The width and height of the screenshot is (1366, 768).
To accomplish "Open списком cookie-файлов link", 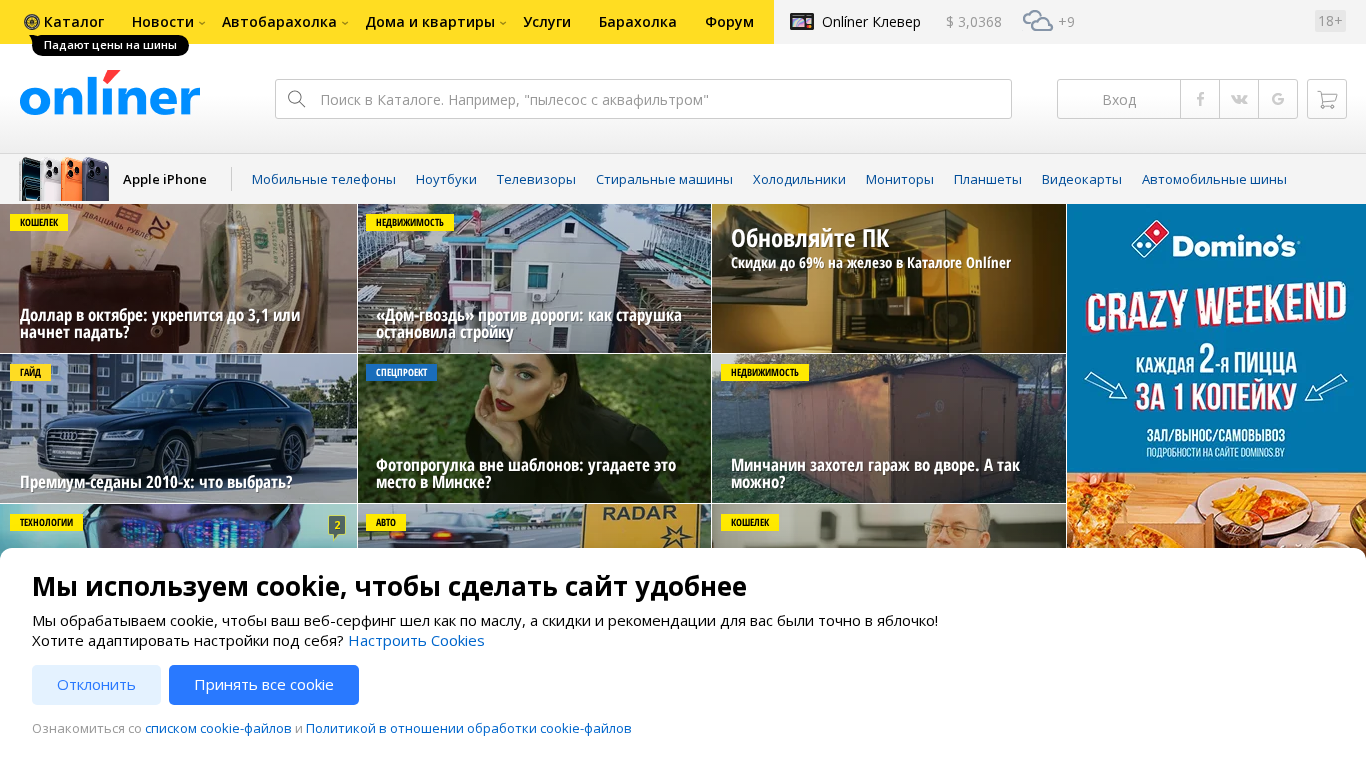I will pos(218,728).
